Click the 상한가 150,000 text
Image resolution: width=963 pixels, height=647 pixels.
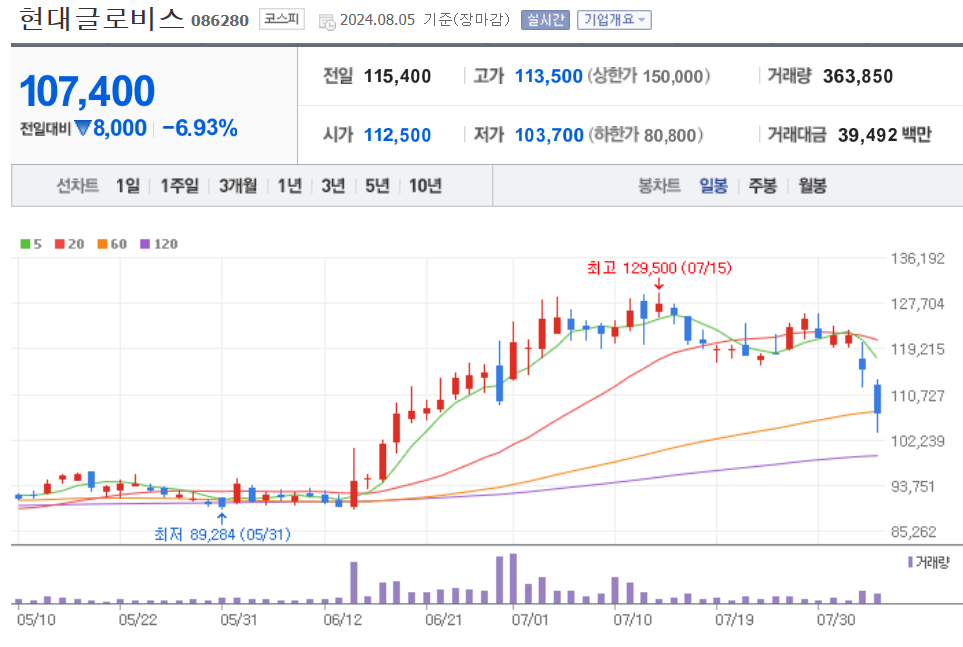pos(649,76)
